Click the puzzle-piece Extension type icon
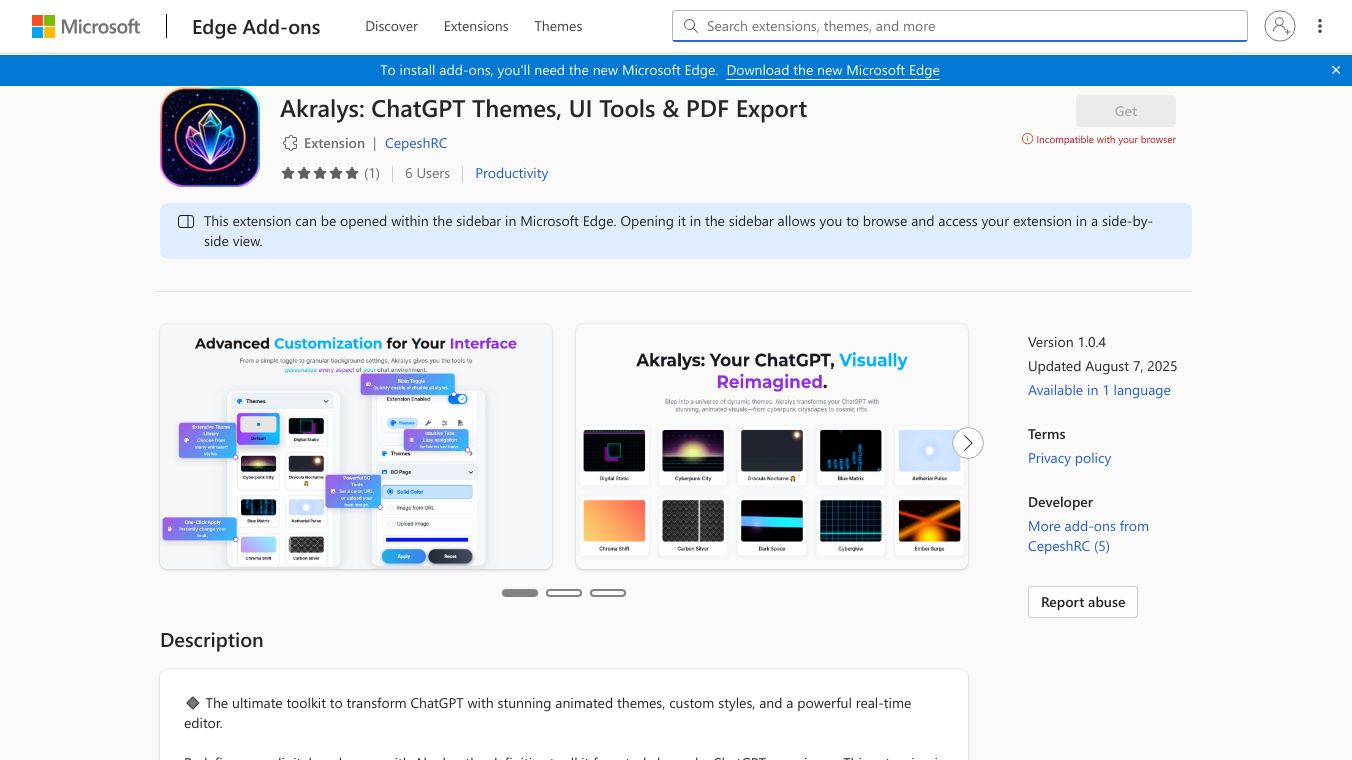 point(290,143)
